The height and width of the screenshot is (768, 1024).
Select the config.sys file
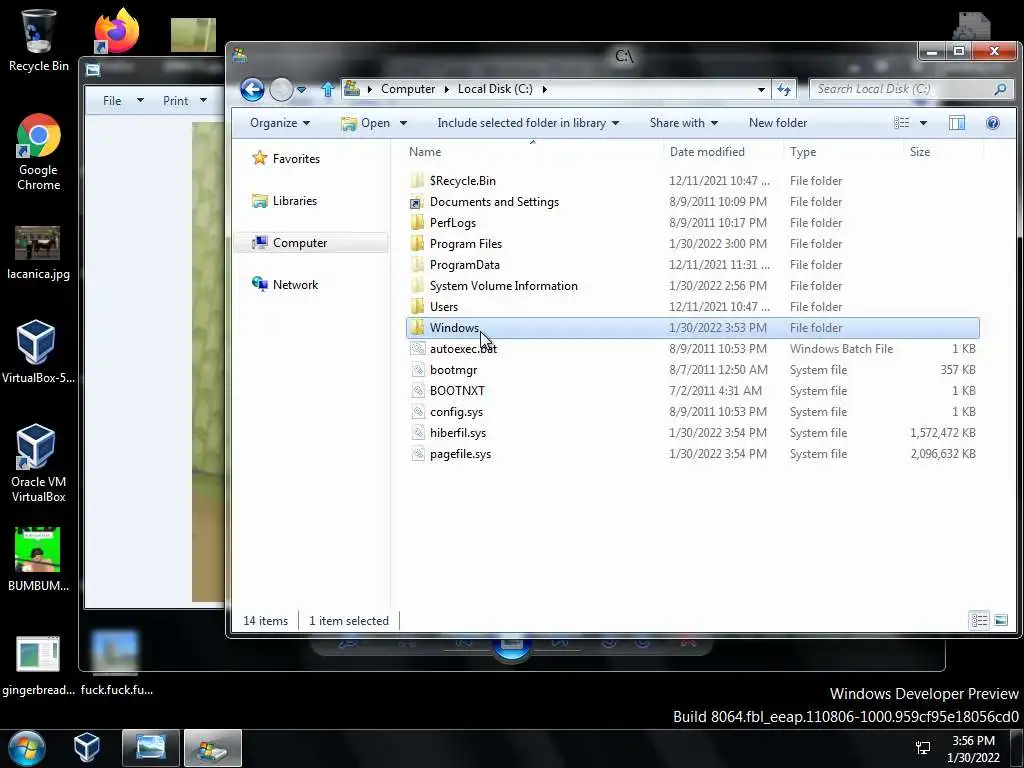pos(692,411)
